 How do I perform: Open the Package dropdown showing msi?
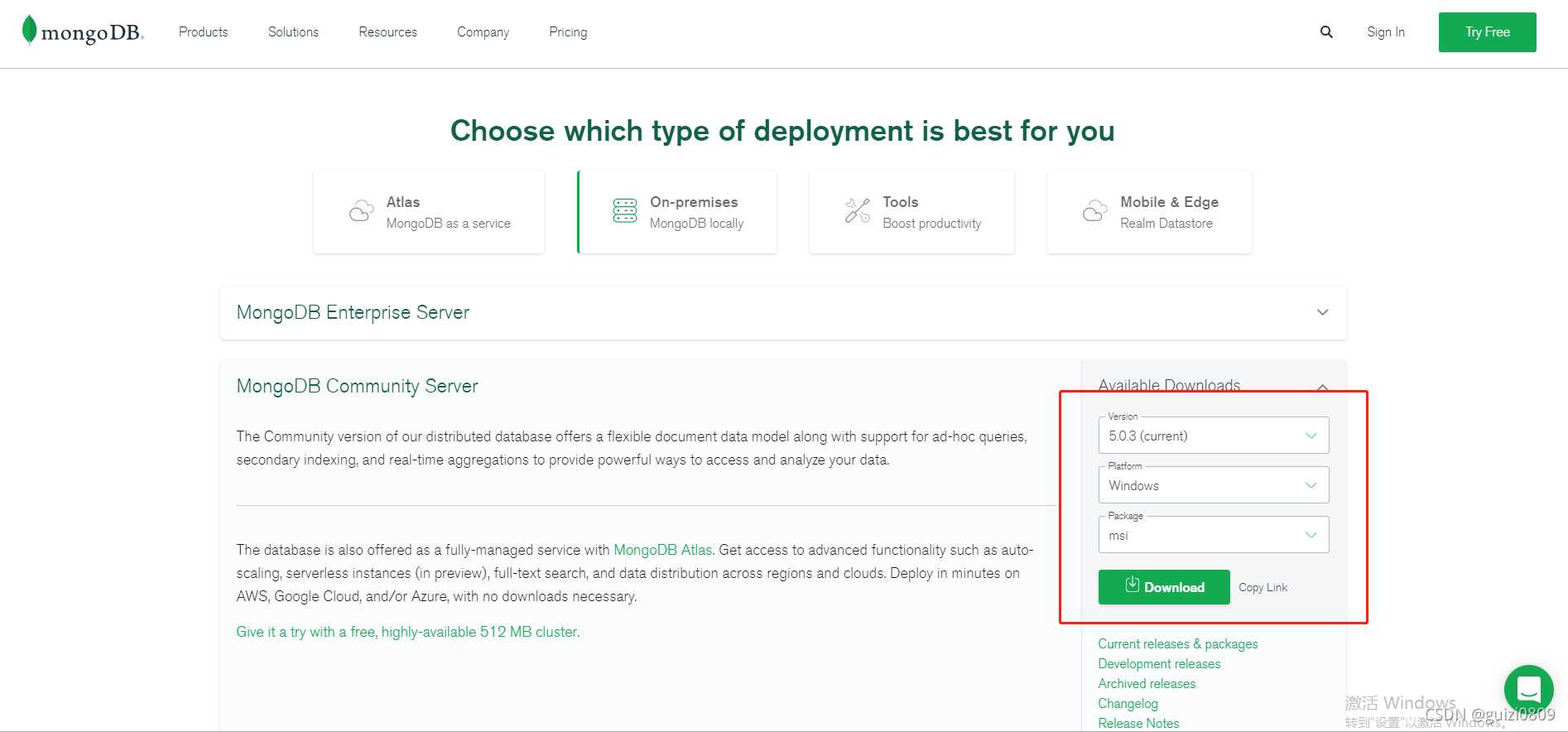pos(1214,535)
